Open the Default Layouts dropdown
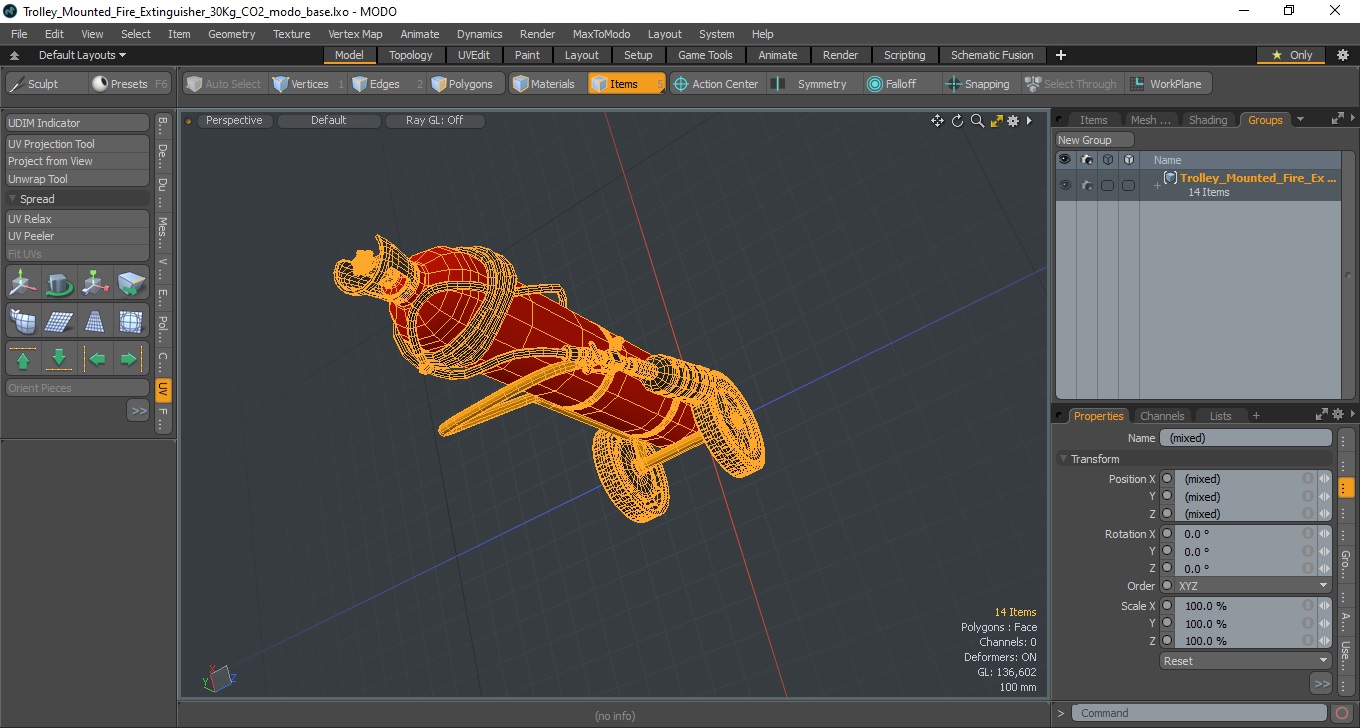Viewport: 1360px width, 728px height. (82, 55)
